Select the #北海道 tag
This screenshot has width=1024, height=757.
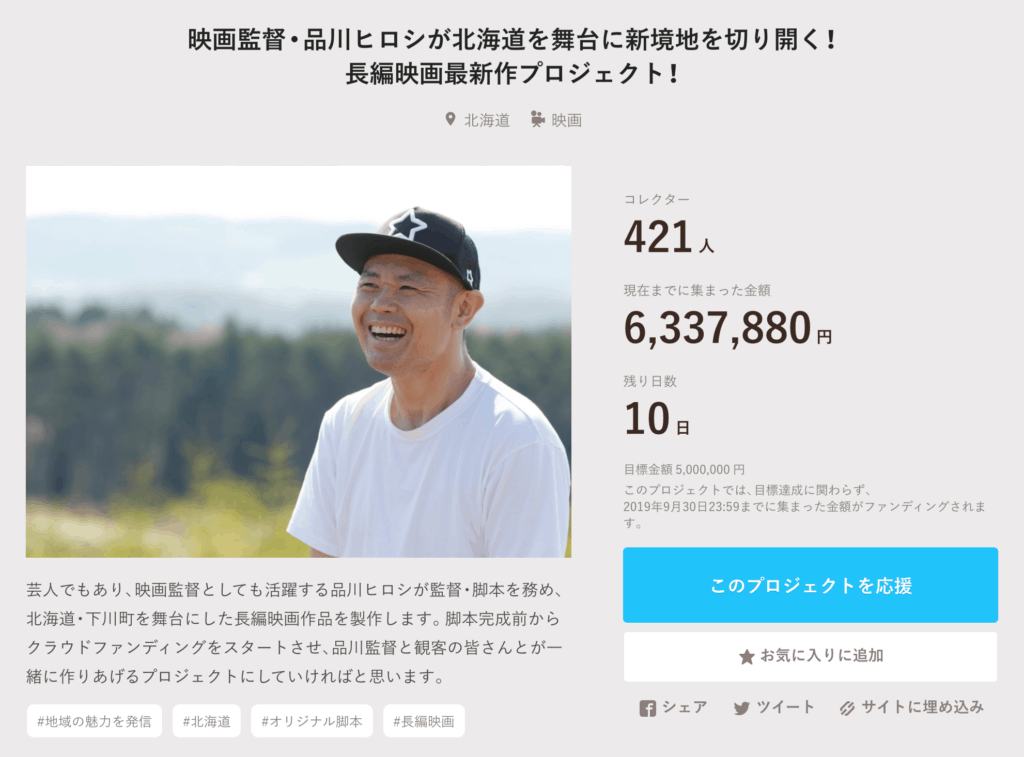point(206,721)
